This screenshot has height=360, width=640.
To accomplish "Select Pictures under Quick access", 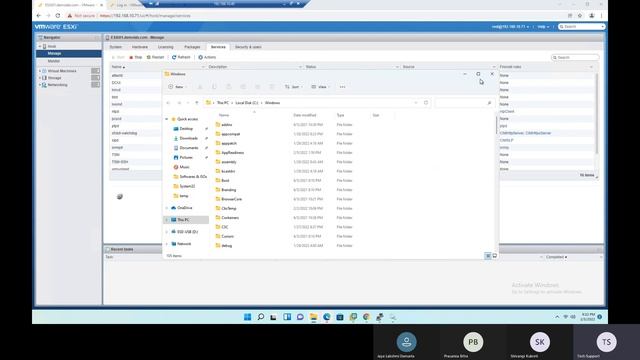I will (x=186, y=158).
